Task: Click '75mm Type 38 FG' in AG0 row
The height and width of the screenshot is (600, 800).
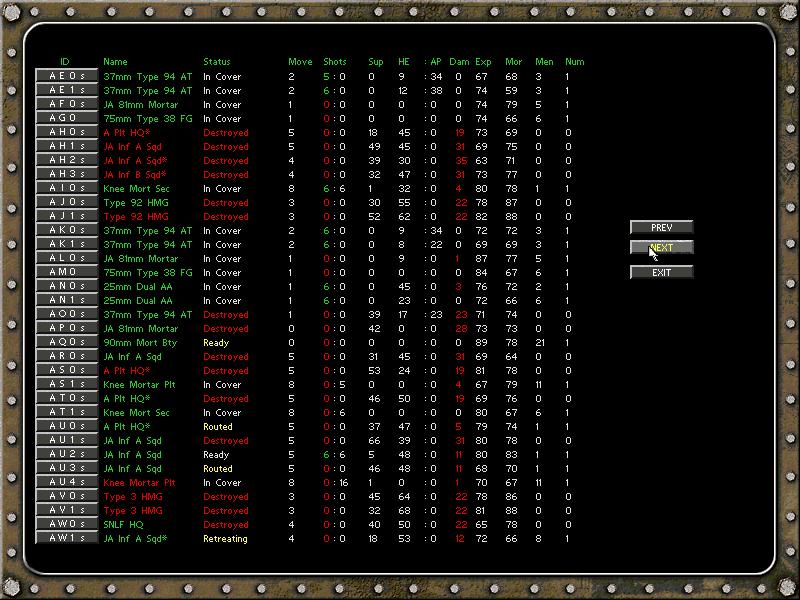Action: pyautogui.click(x=148, y=118)
